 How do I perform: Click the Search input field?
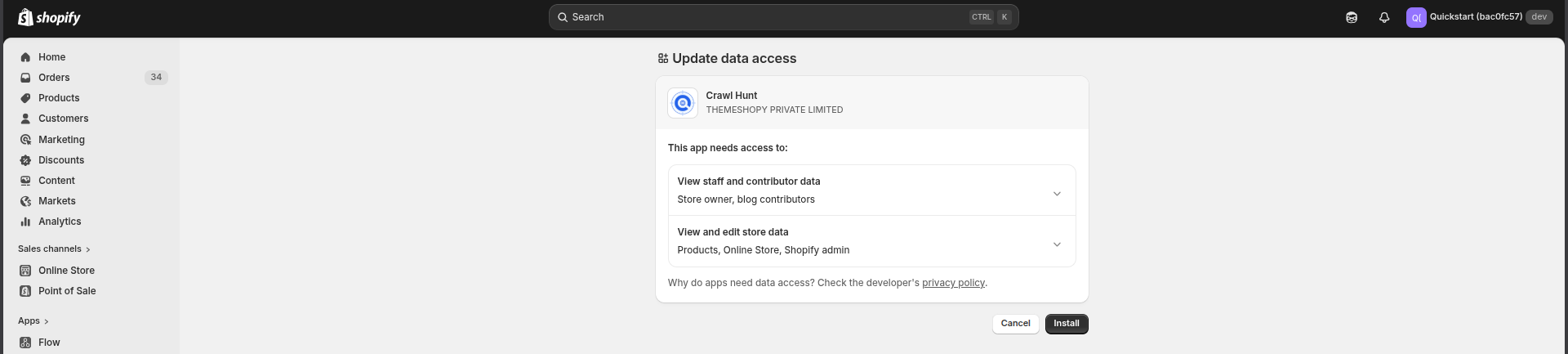768,17
